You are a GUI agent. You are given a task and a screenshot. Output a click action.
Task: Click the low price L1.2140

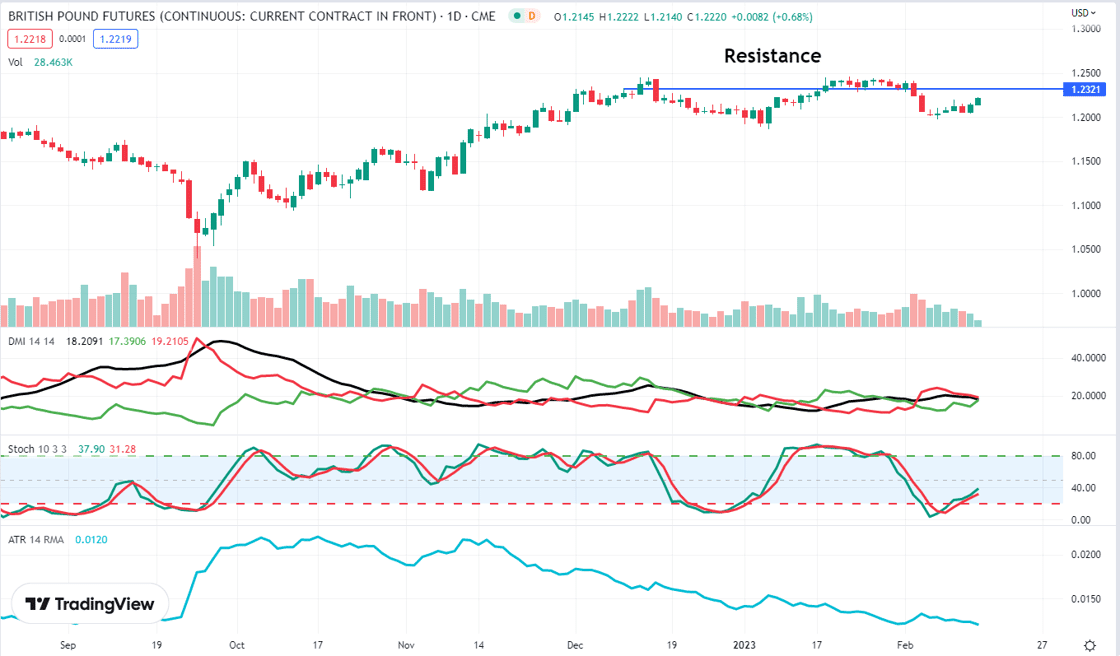pyautogui.click(x=663, y=16)
